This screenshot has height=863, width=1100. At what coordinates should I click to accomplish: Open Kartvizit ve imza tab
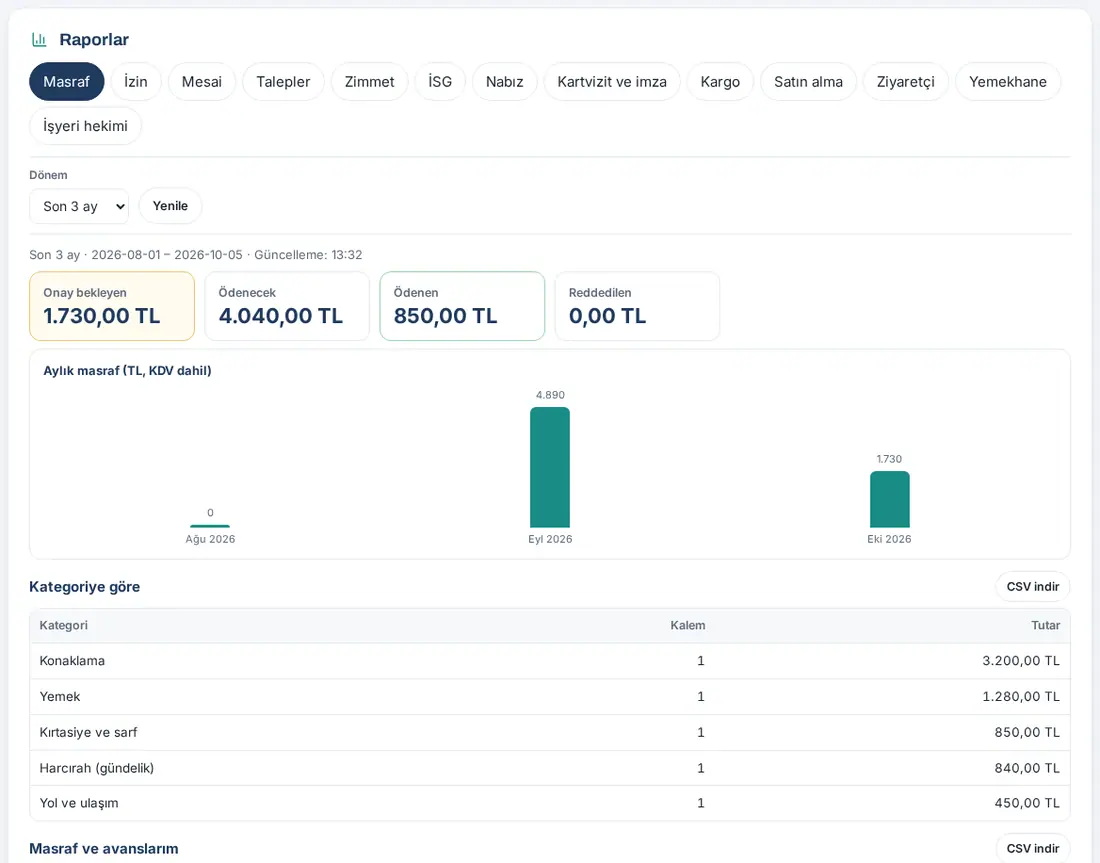pos(612,81)
